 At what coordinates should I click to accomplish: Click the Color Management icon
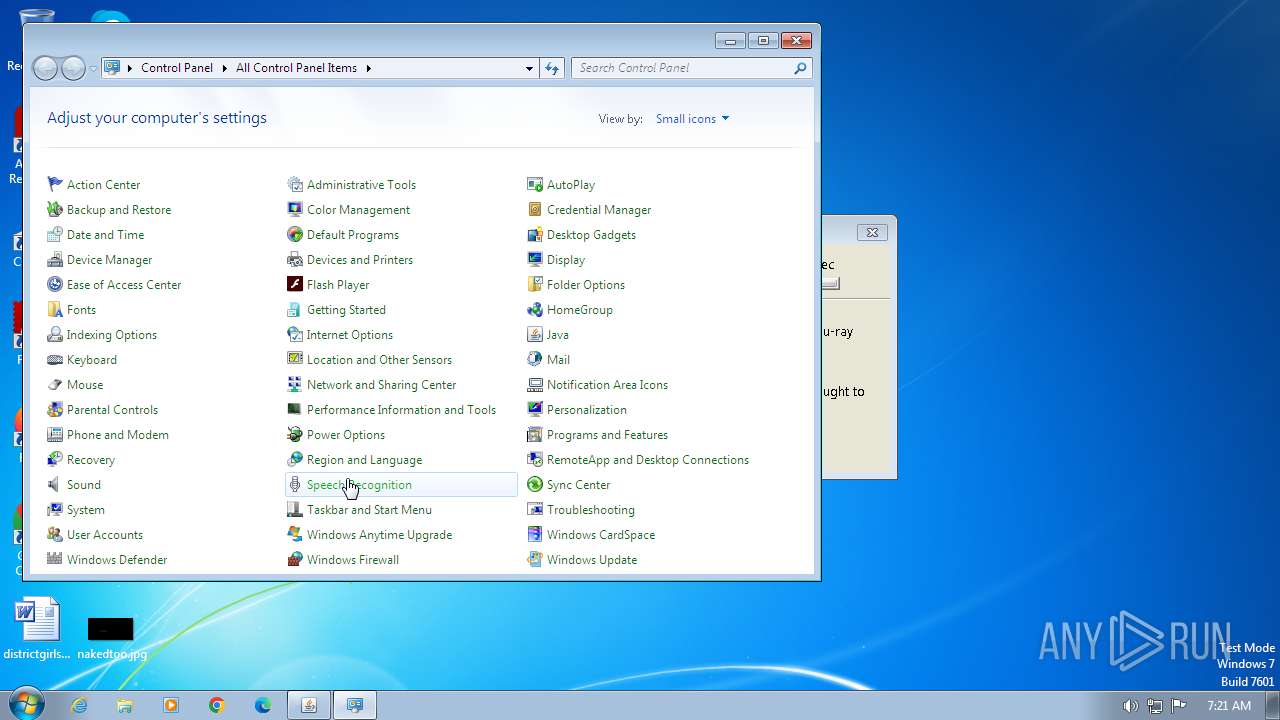pyautogui.click(x=295, y=209)
